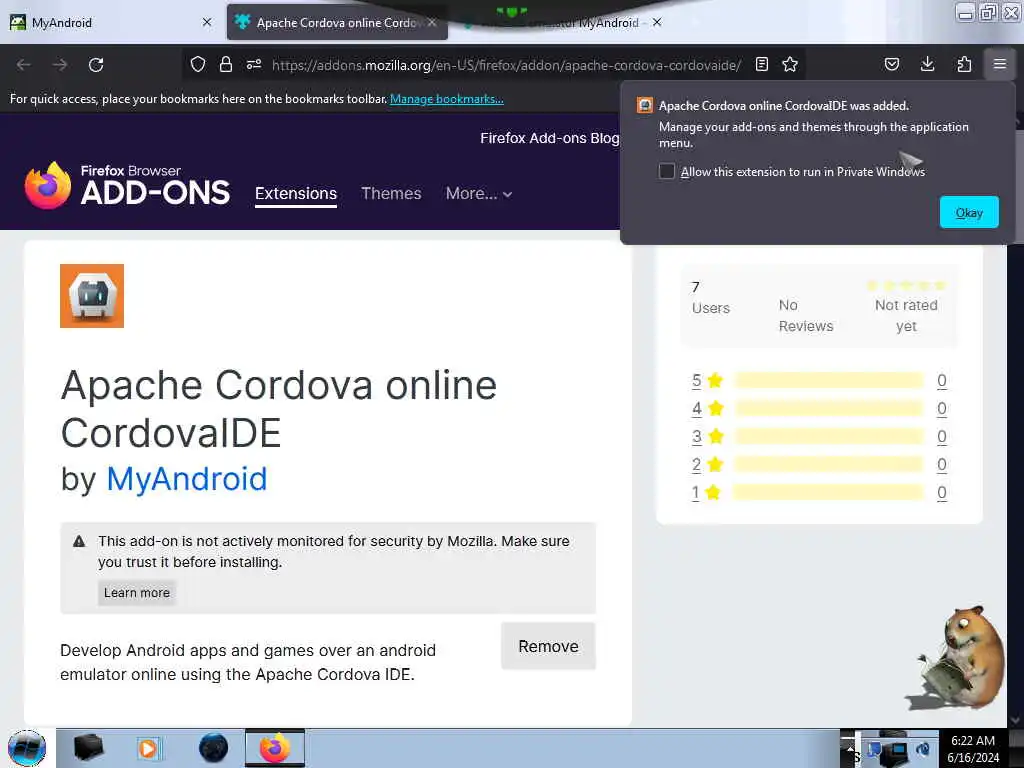Open the Downloads panel
This screenshot has height=768, width=1024.
point(927,64)
